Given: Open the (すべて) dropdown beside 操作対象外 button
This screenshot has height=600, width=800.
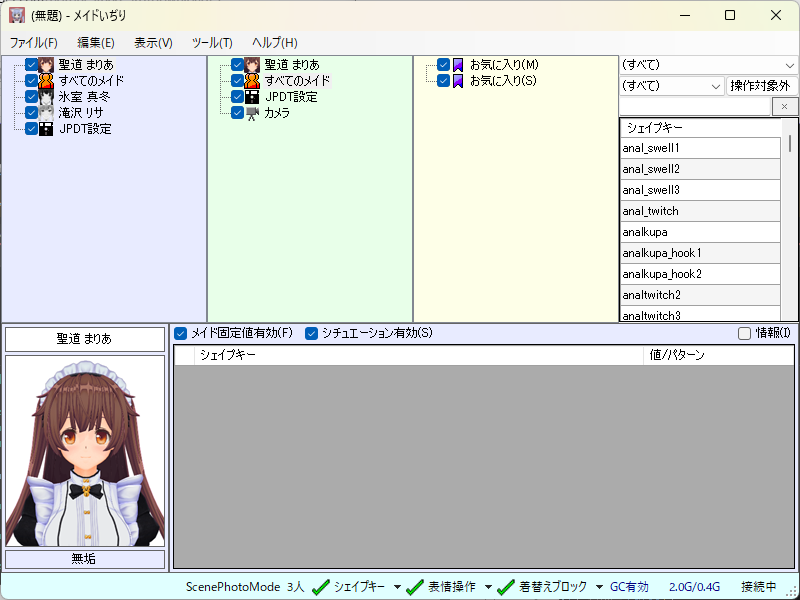Looking at the screenshot, I should click(671, 86).
